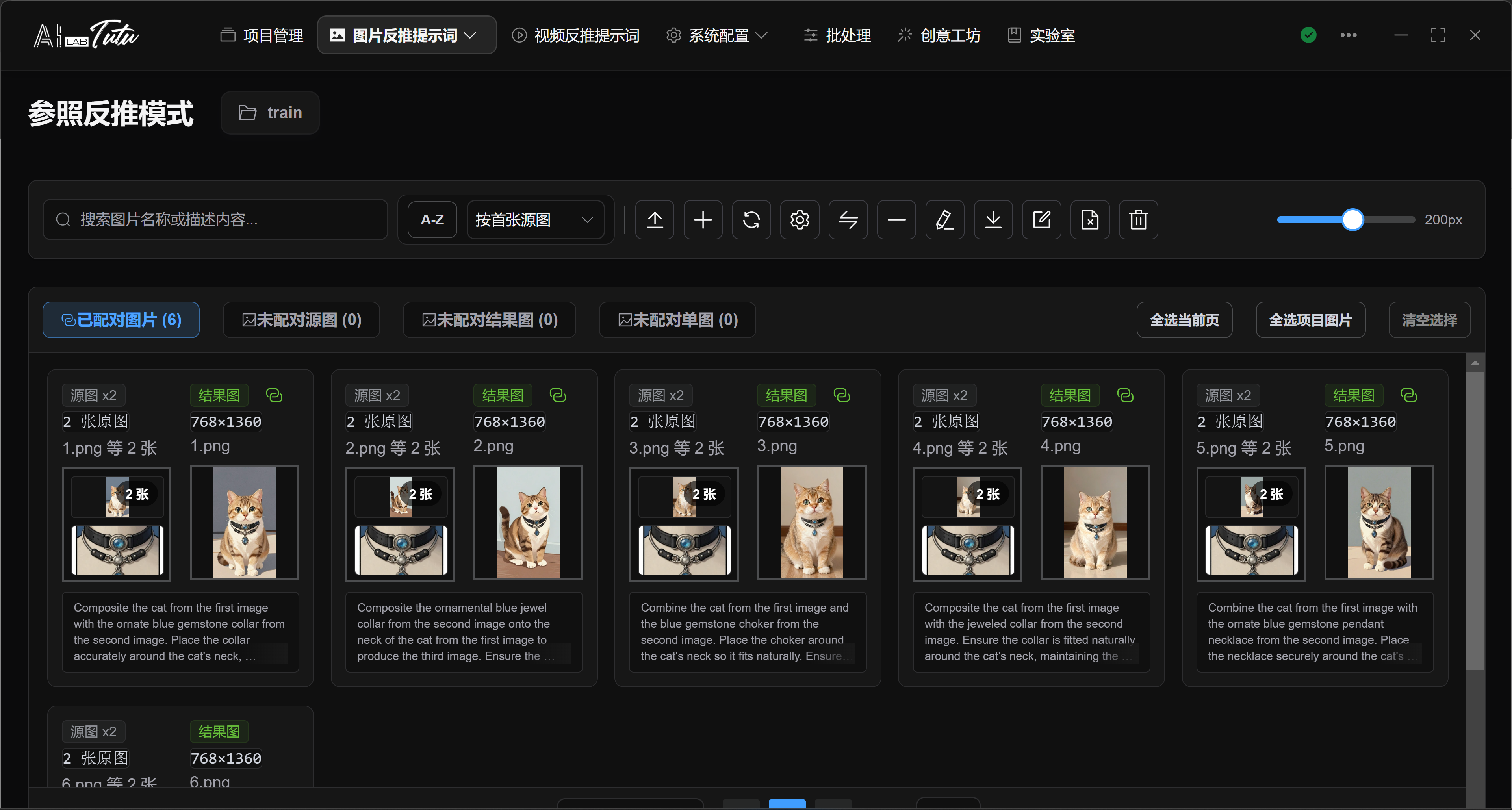1512x810 pixels.
Task: Open result thumbnail of 3.png
Action: tap(812, 523)
